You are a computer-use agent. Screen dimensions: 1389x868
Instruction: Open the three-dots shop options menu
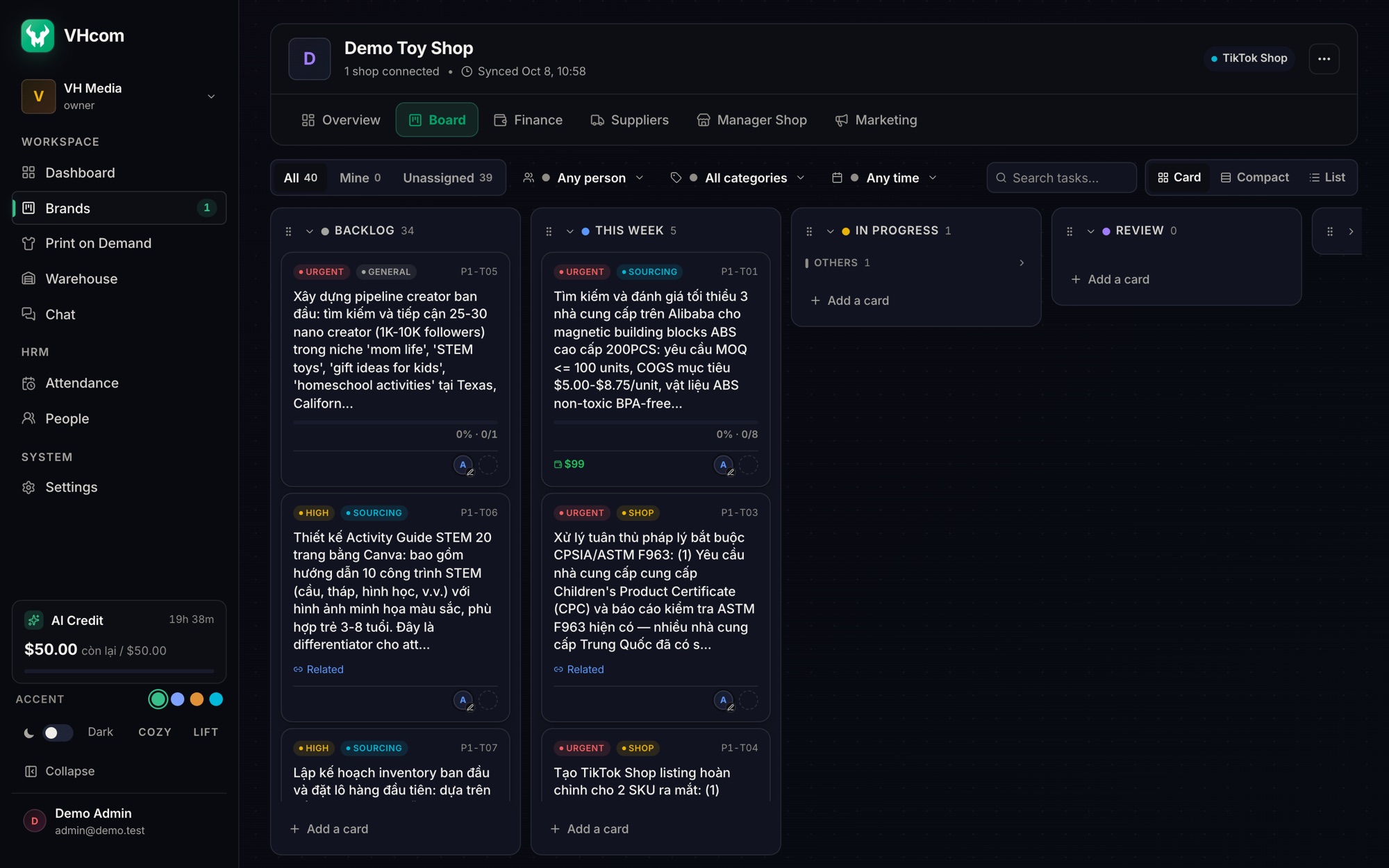point(1324,58)
